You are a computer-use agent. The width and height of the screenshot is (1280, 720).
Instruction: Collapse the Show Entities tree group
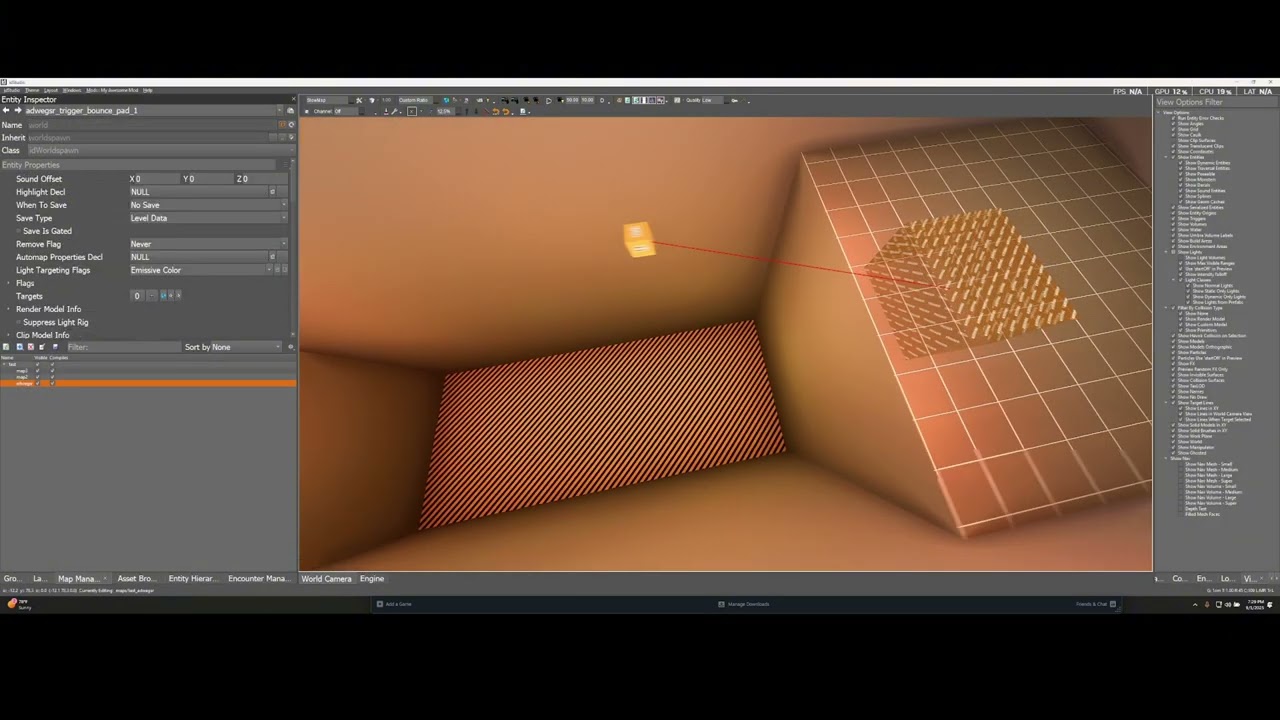point(1165,157)
